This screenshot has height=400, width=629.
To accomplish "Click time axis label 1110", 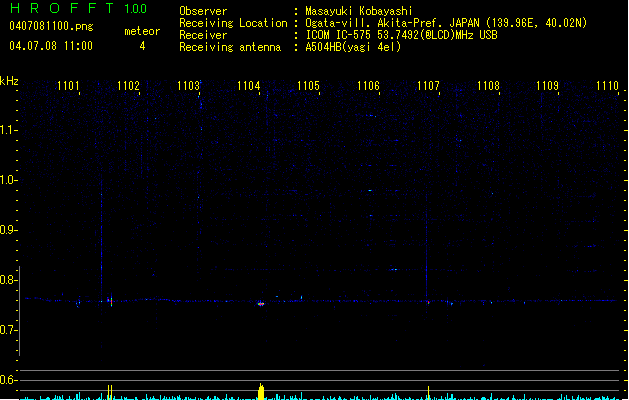I will 607,86.
